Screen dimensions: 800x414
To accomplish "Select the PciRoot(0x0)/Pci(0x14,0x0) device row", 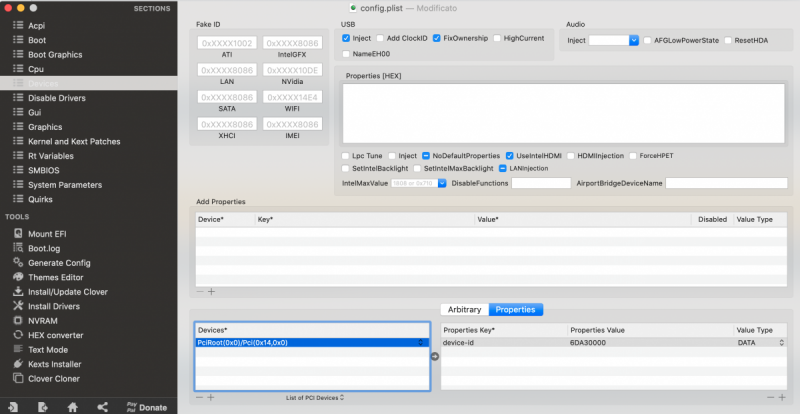I will [310, 342].
